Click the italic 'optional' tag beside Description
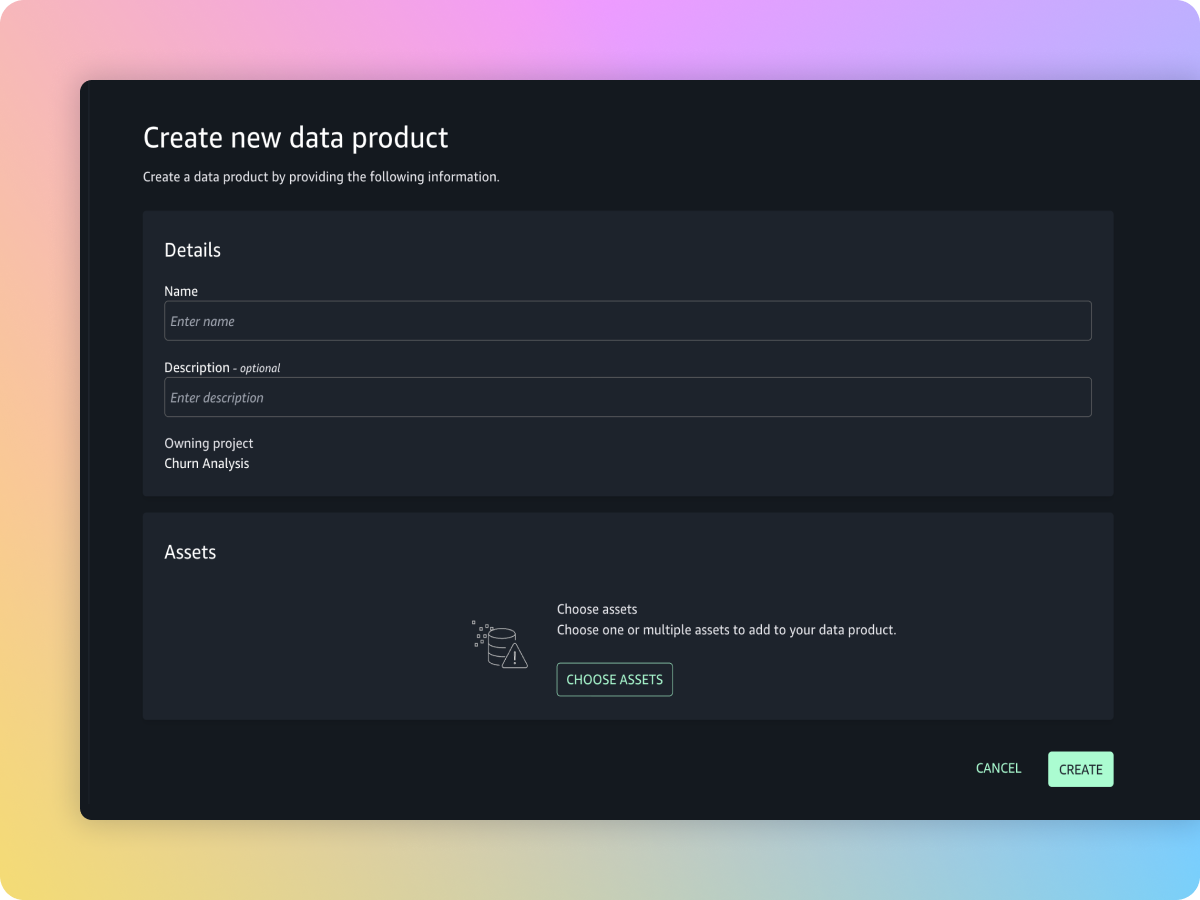1200x900 pixels. [259, 368]
